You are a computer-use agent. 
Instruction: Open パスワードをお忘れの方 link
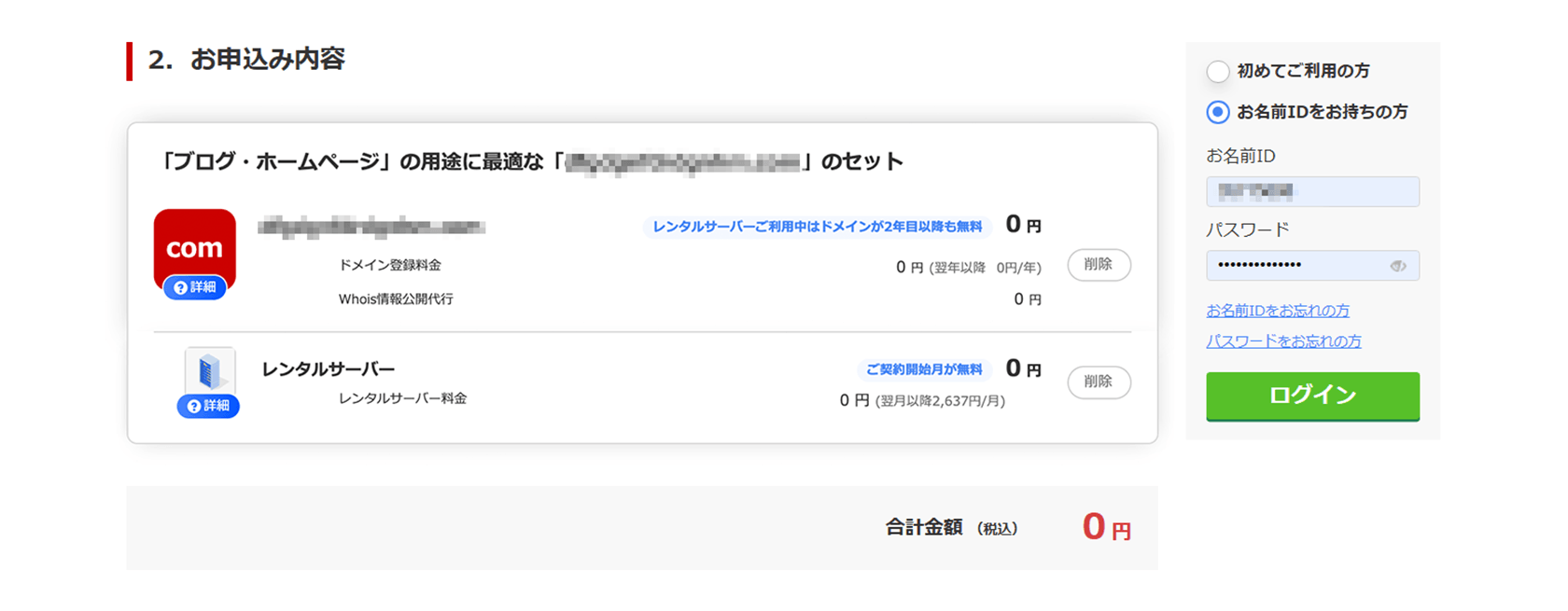(1283, 341)
